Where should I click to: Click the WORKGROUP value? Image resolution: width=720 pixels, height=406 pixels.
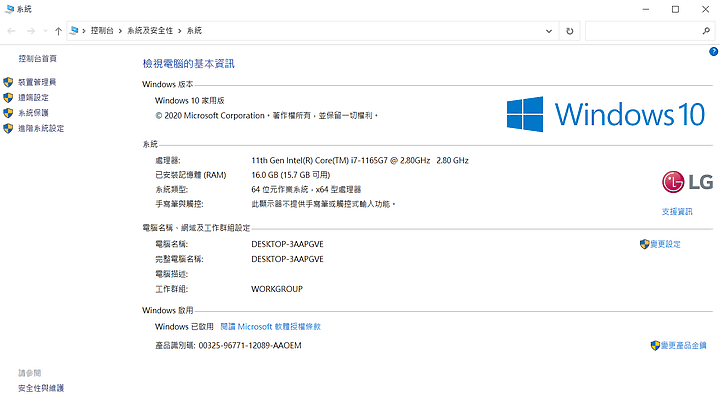277,289
